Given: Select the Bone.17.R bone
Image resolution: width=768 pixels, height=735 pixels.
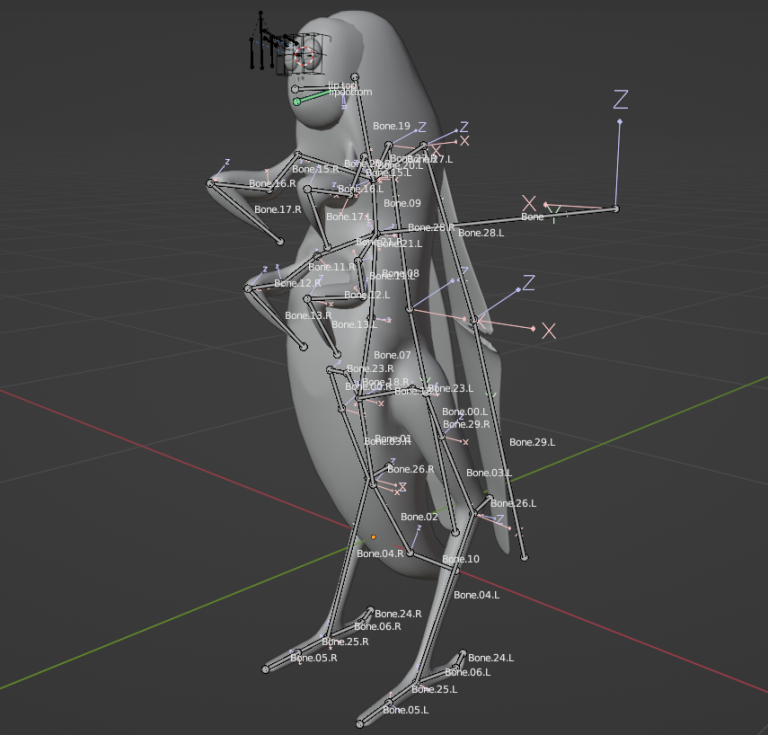Looking at the screenshot, I should pos(277,210).
